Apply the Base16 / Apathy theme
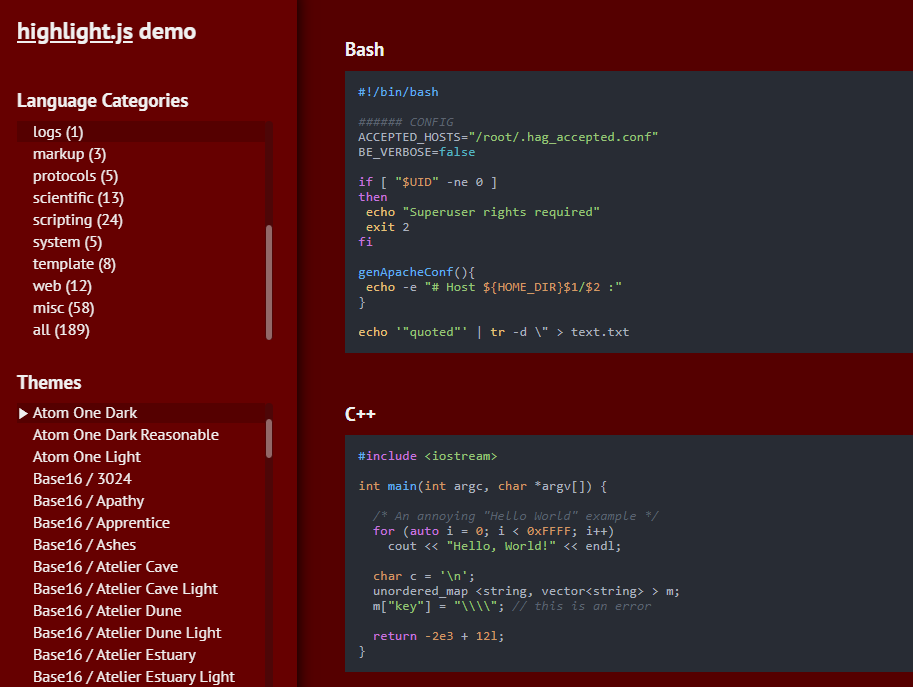The image size is (913, 687). (x=89, y=501)
